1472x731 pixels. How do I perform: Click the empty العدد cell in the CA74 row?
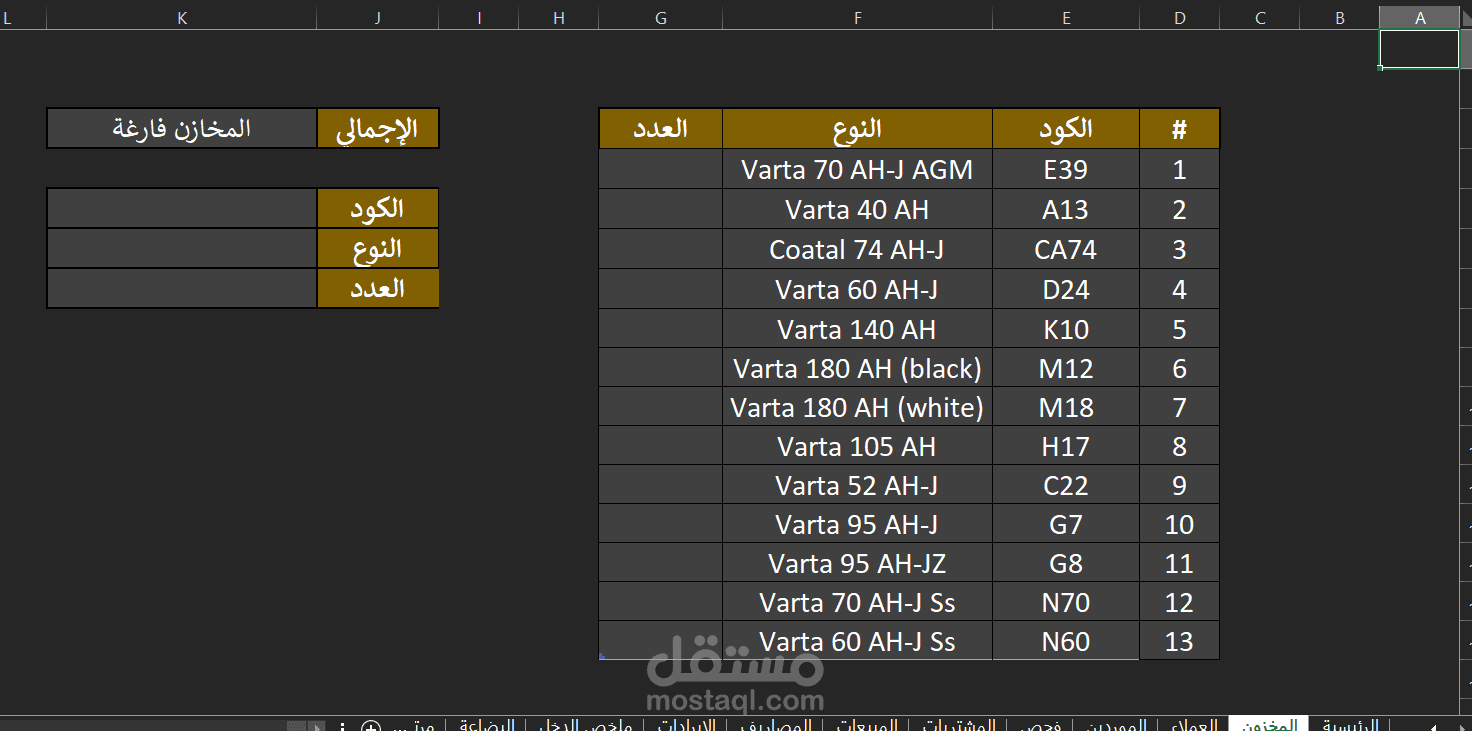pyautogui.click(x=661, y=249)
